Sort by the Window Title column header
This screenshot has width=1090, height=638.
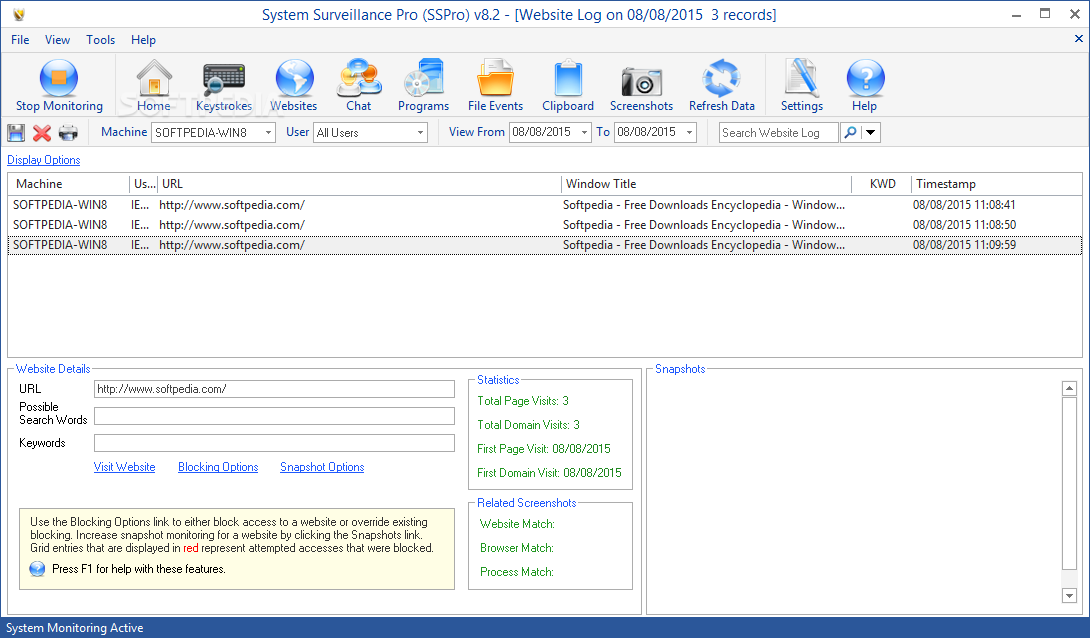point(706,184)
